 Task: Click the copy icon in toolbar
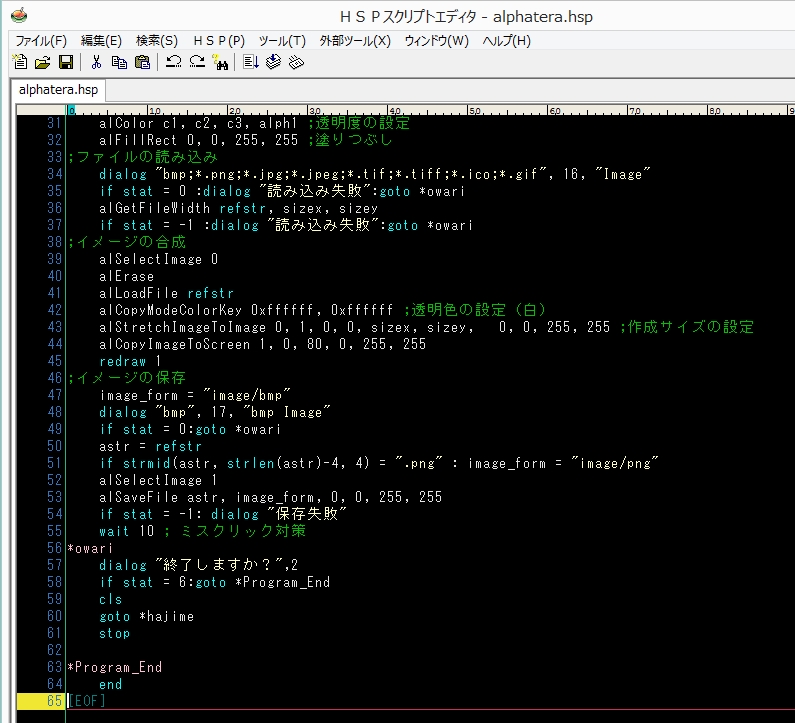tap(119, 62)
